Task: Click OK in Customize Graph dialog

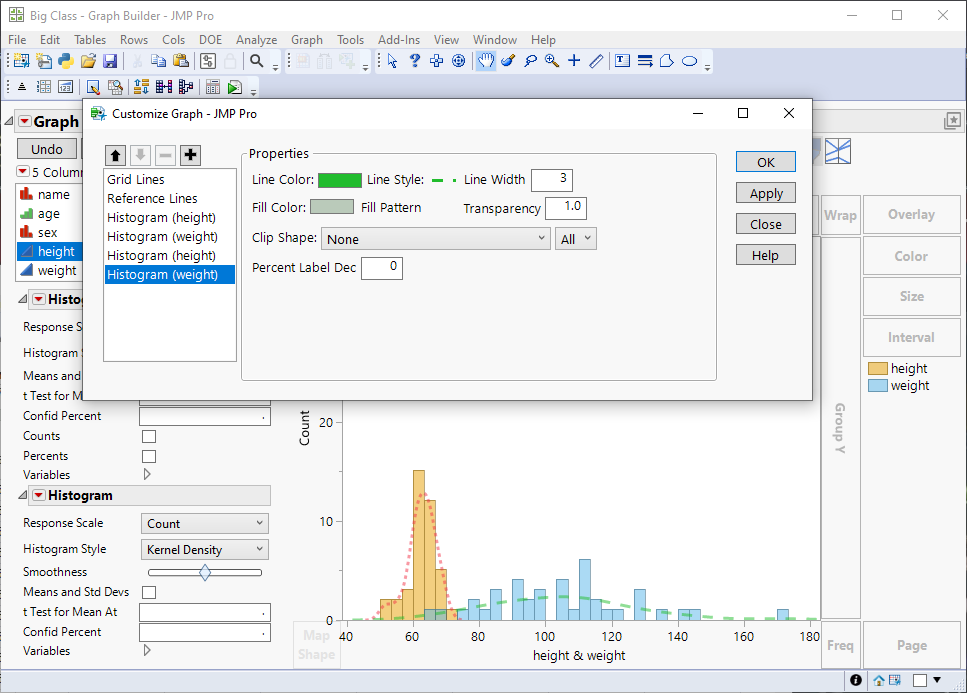Action: point(766,162)
